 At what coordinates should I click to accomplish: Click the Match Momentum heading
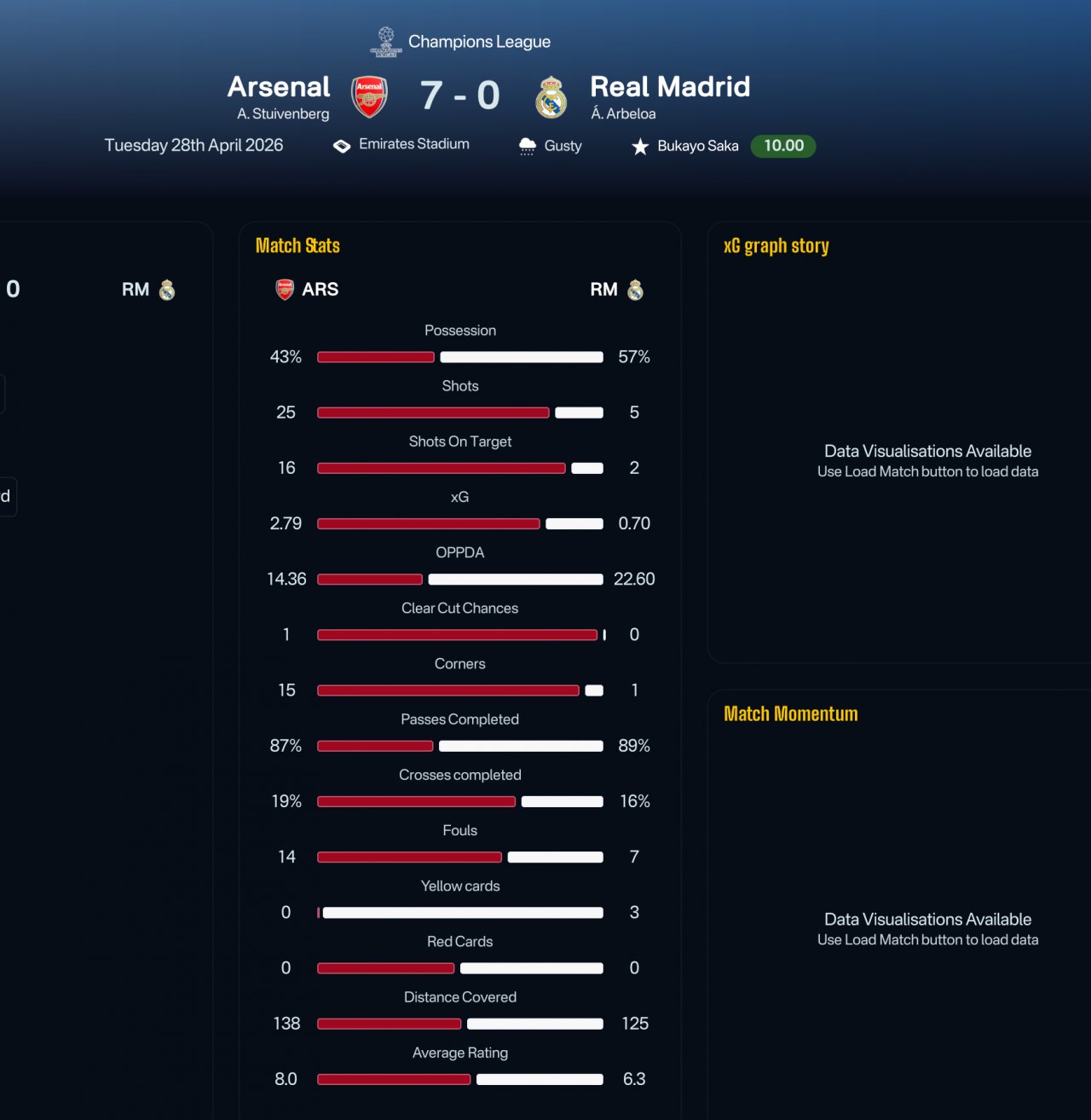[791, 714]
